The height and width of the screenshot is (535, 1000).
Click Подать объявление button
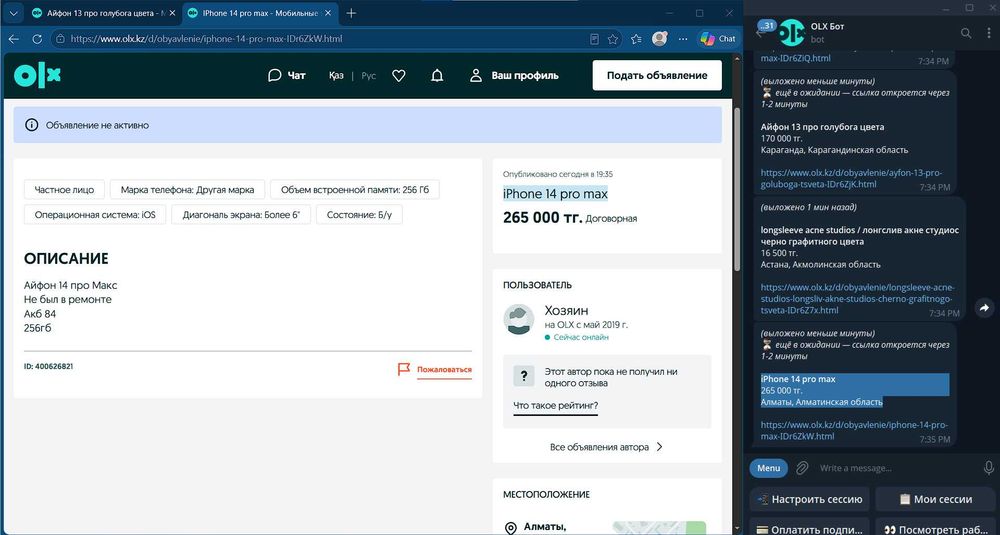(x=657, y=75)
